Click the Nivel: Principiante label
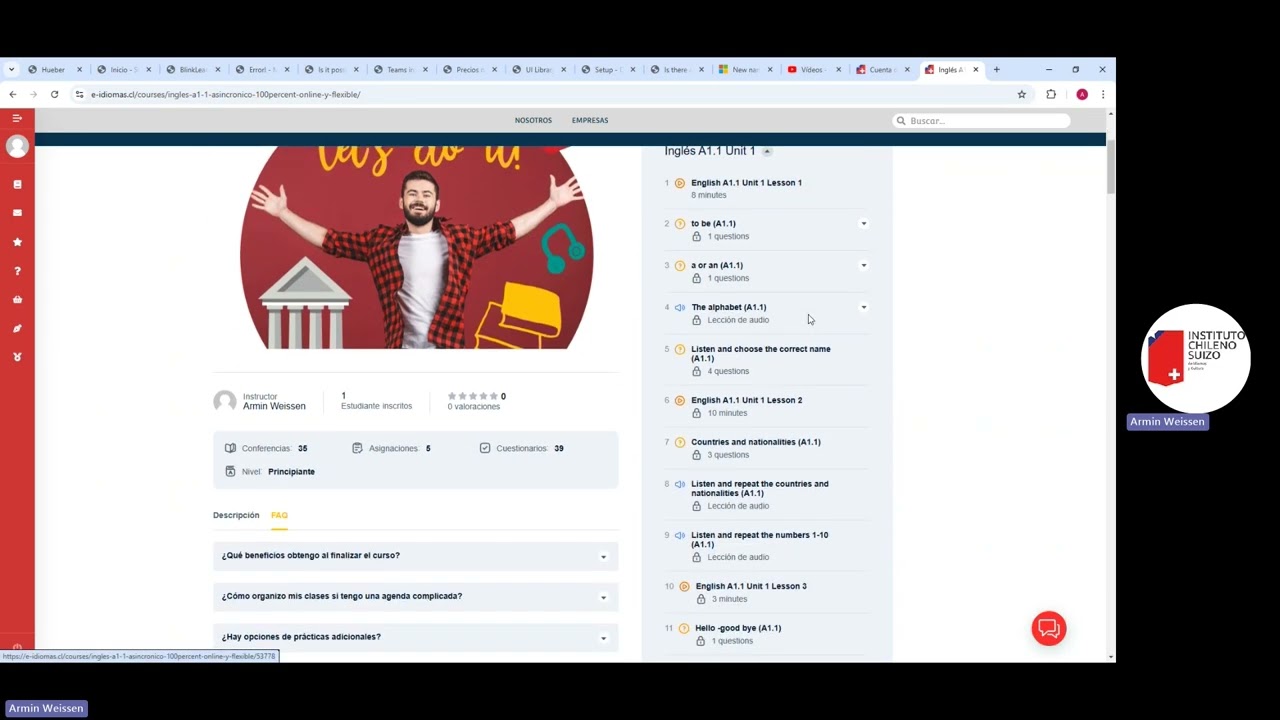Viewport: 1280px width, 720px height. point(270,471)
